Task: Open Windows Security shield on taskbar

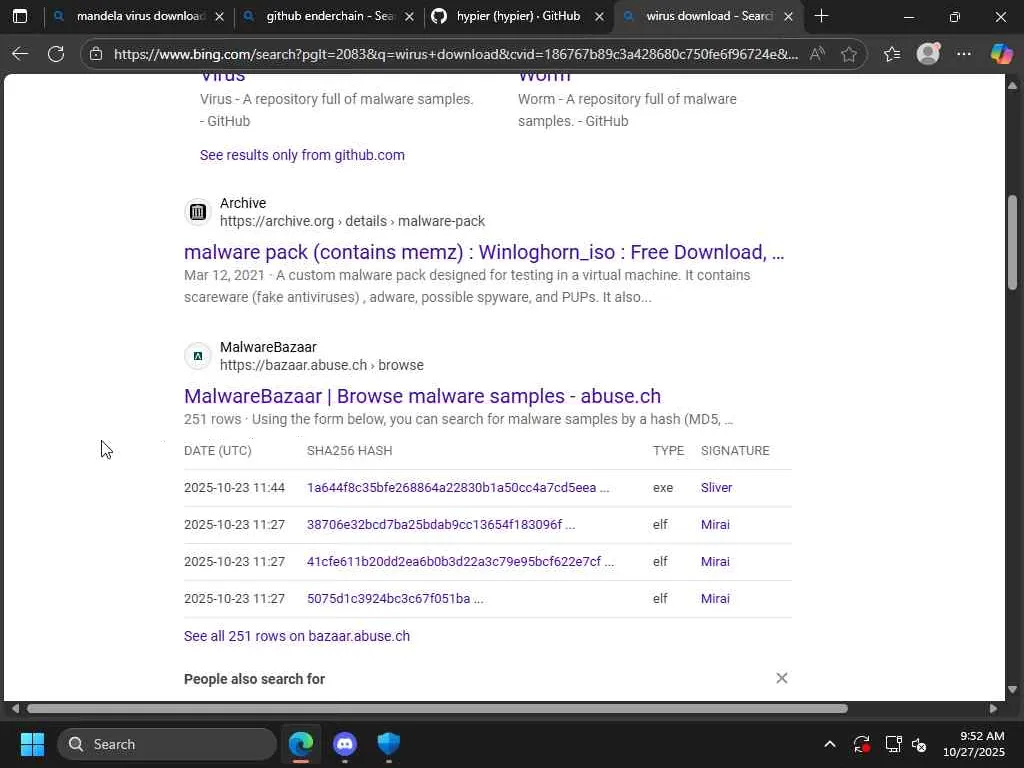Action: click(x=389, y=744)
